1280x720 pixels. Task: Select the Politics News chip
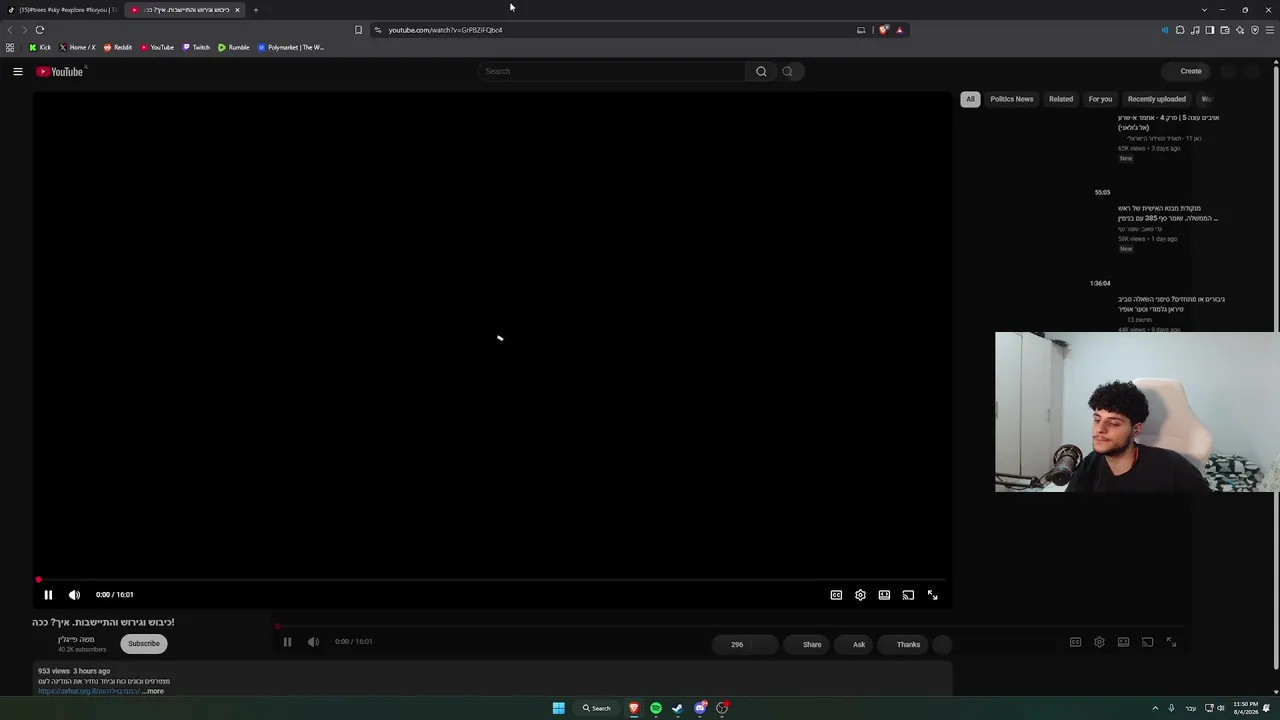[x=1011, y=99]
